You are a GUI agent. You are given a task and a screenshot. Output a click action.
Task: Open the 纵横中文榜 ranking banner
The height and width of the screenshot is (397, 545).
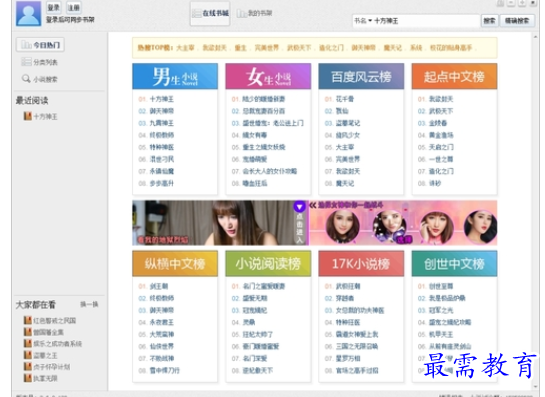click(x=175, y=264)
